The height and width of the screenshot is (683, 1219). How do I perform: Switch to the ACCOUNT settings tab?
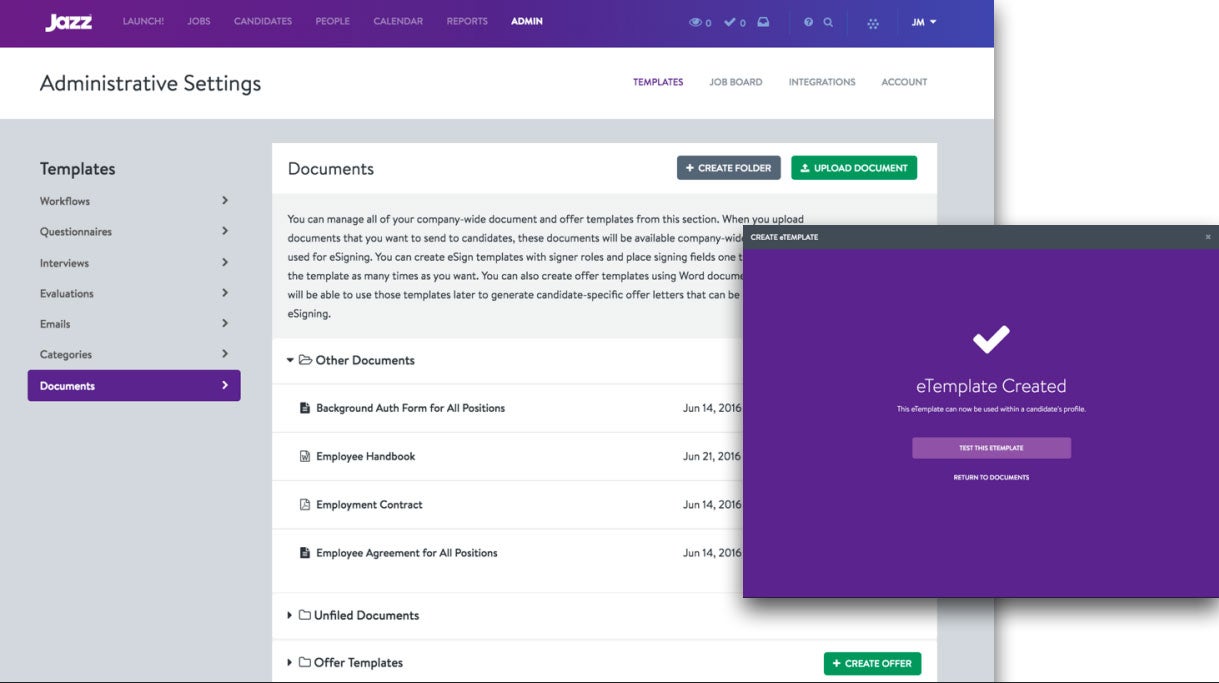click(x=904, y=82)
